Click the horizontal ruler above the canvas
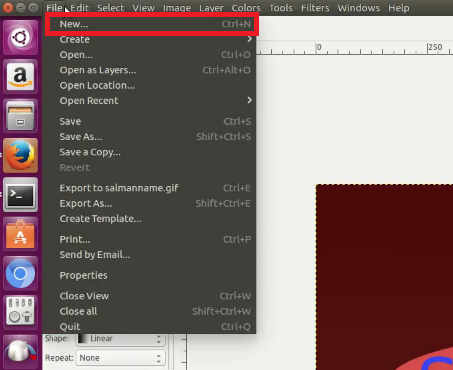 click(x=354, y=48)
